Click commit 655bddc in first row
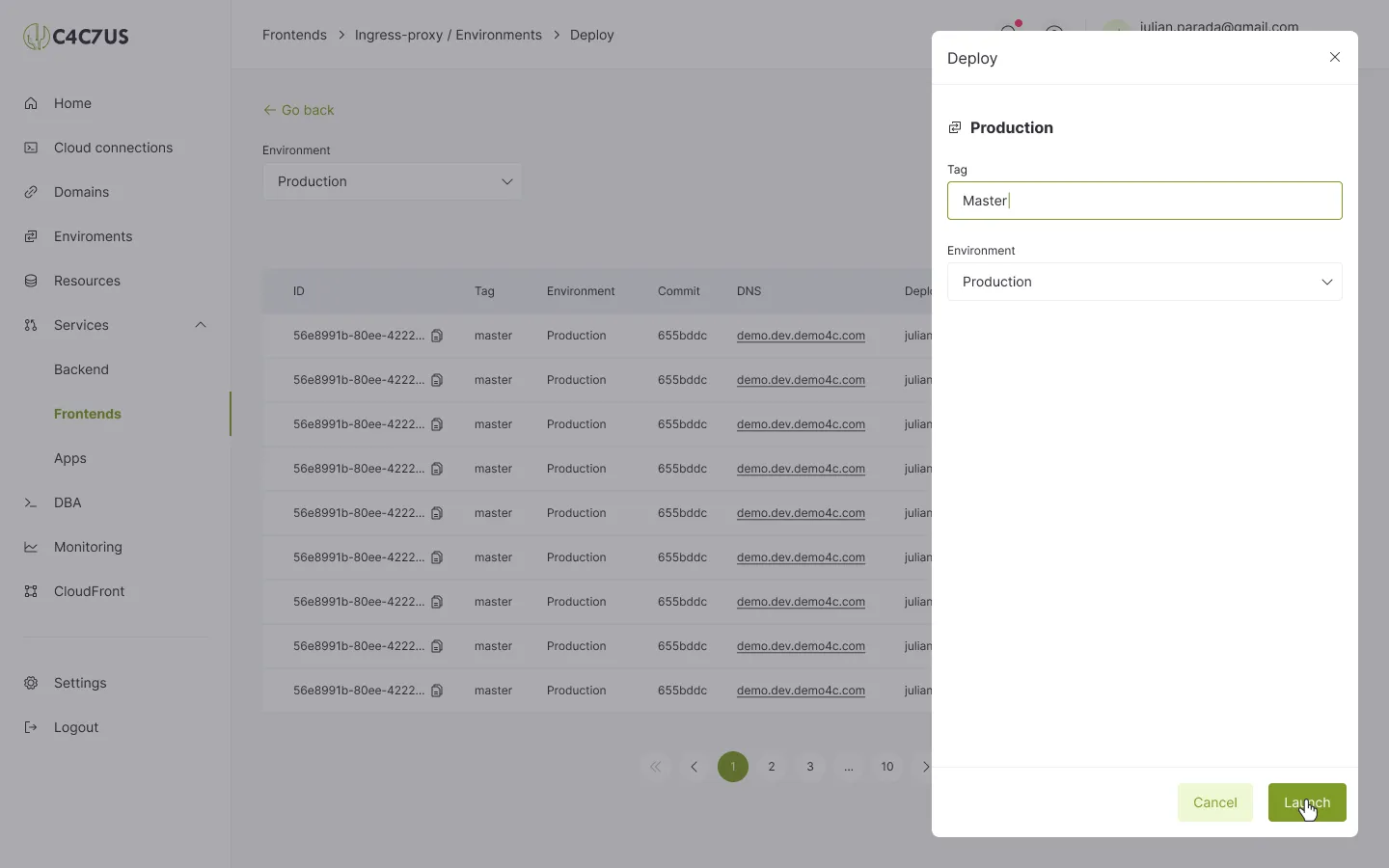 tap(682, 336)
